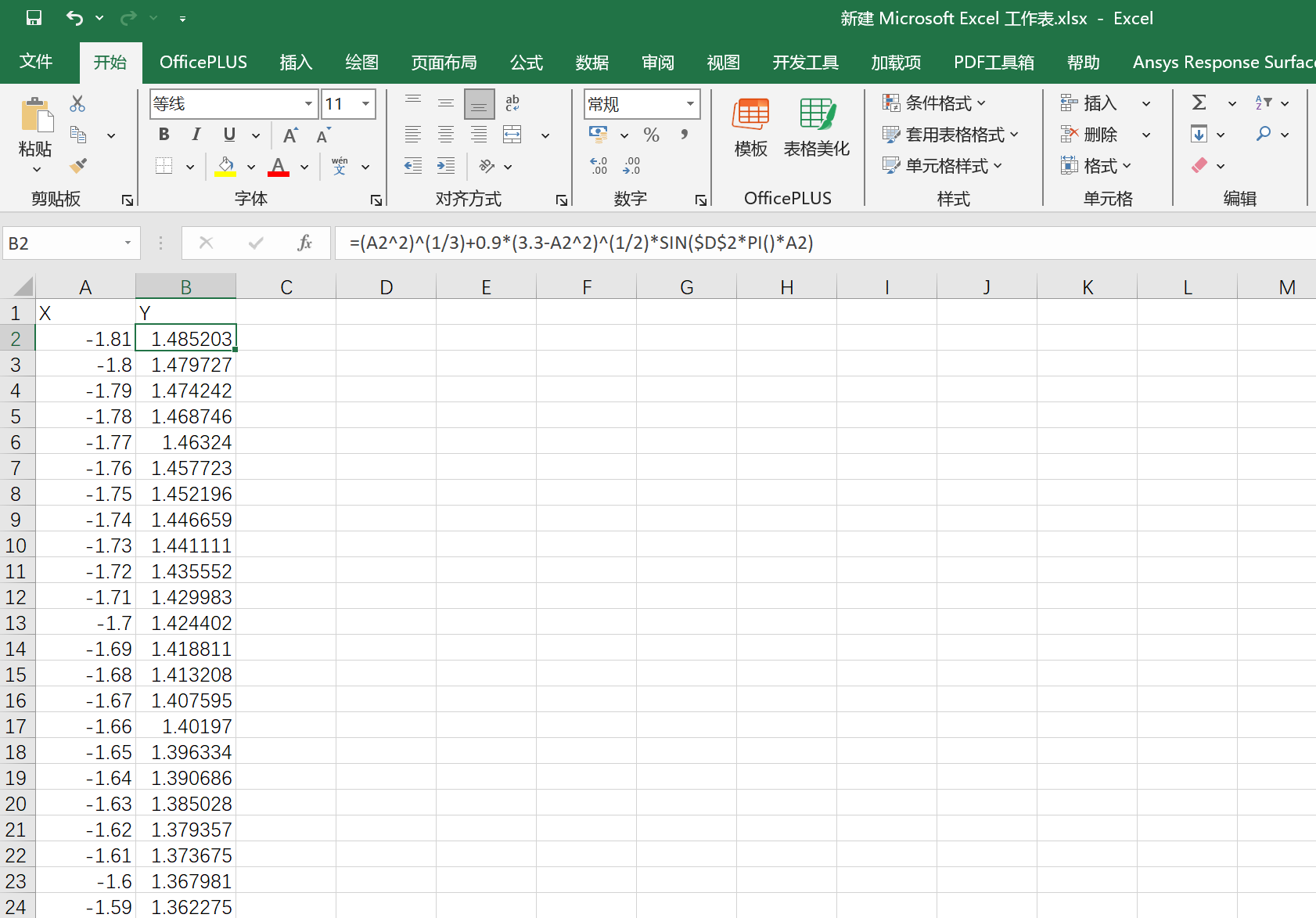Switch to the 插入 ribbon tab
Image resolution: width=1316 pixels, height=918 pixels.
coord(296,63)
